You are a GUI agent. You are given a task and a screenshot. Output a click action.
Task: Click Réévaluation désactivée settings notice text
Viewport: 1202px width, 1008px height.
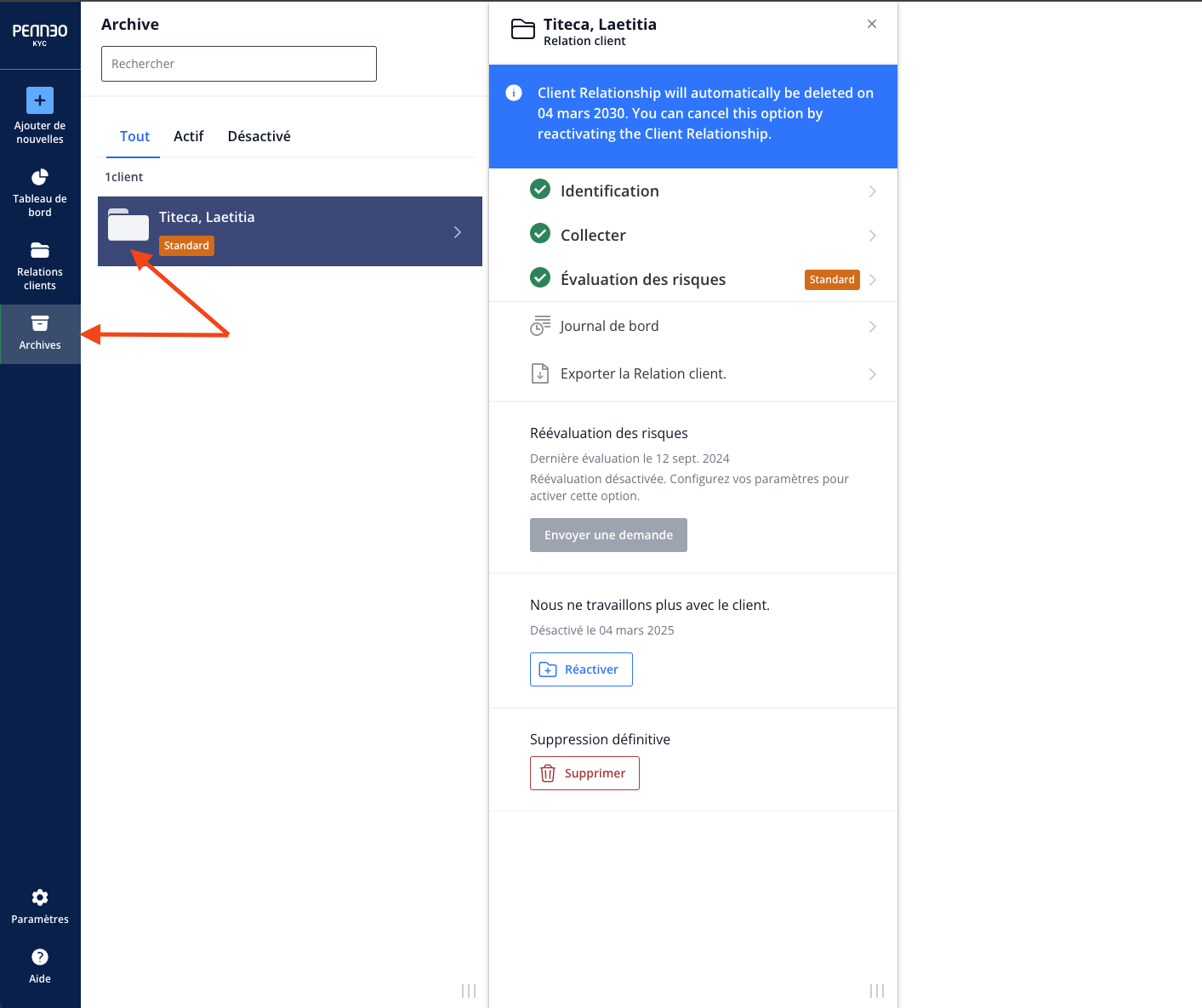click(689, 487)
